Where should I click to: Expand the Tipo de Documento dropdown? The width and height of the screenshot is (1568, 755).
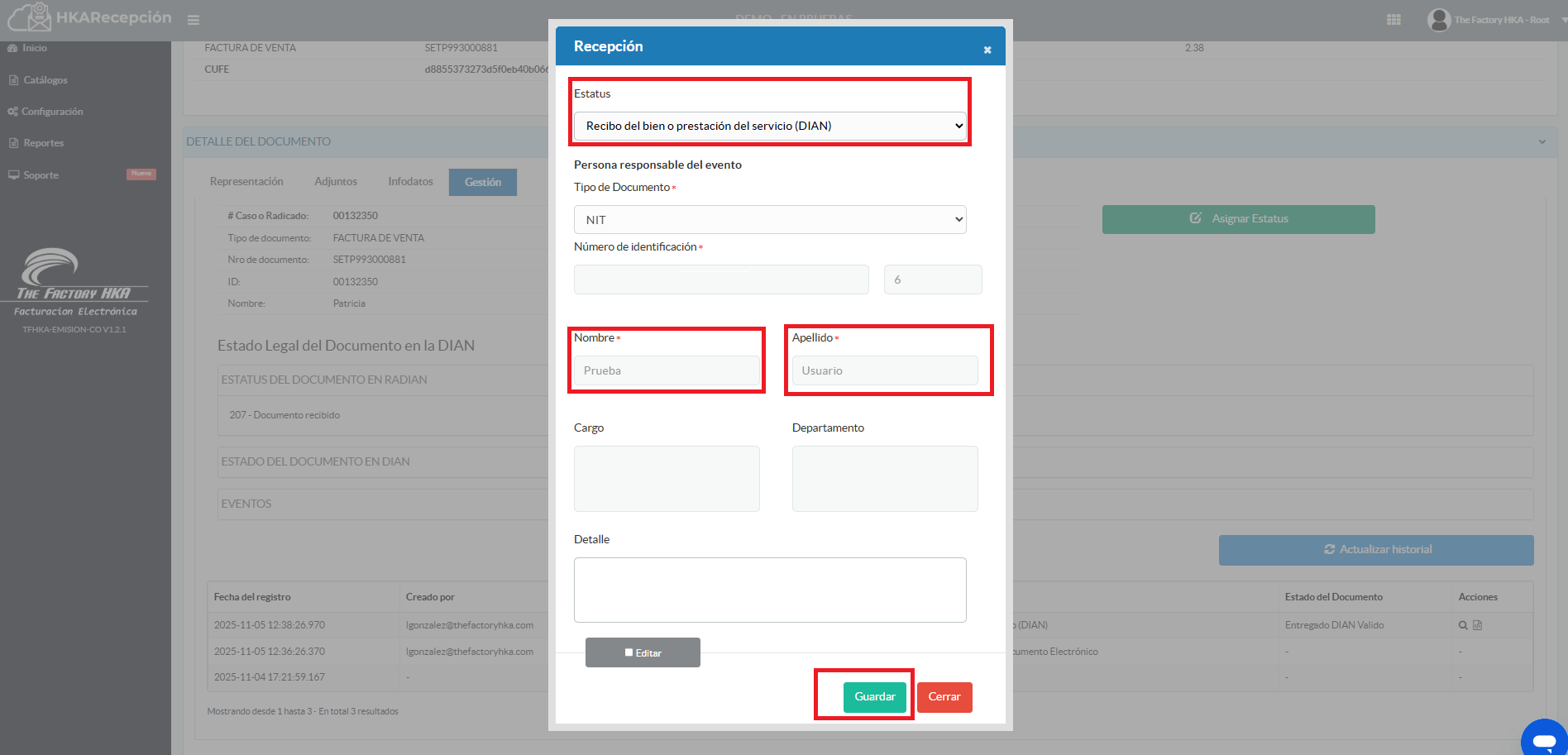click(769, 220)
